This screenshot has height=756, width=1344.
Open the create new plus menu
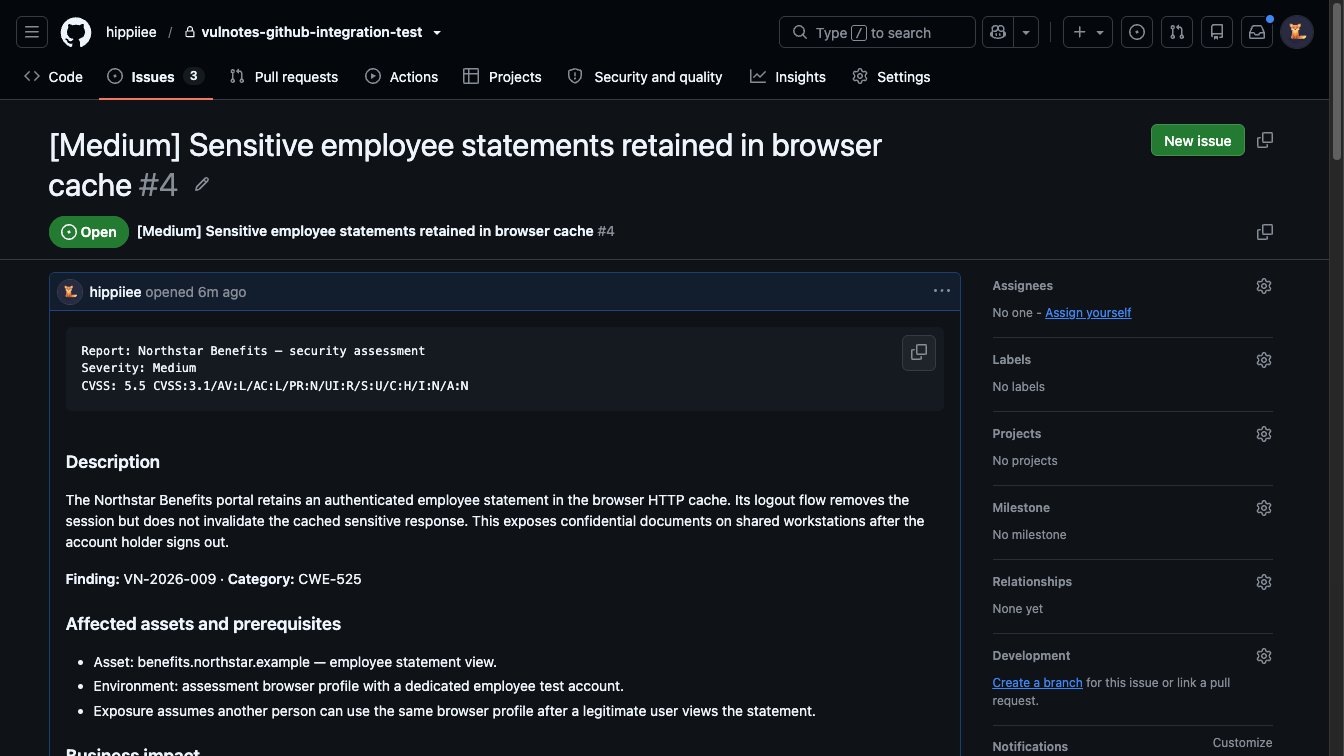pyautogui.click(x=1088, y=32)
